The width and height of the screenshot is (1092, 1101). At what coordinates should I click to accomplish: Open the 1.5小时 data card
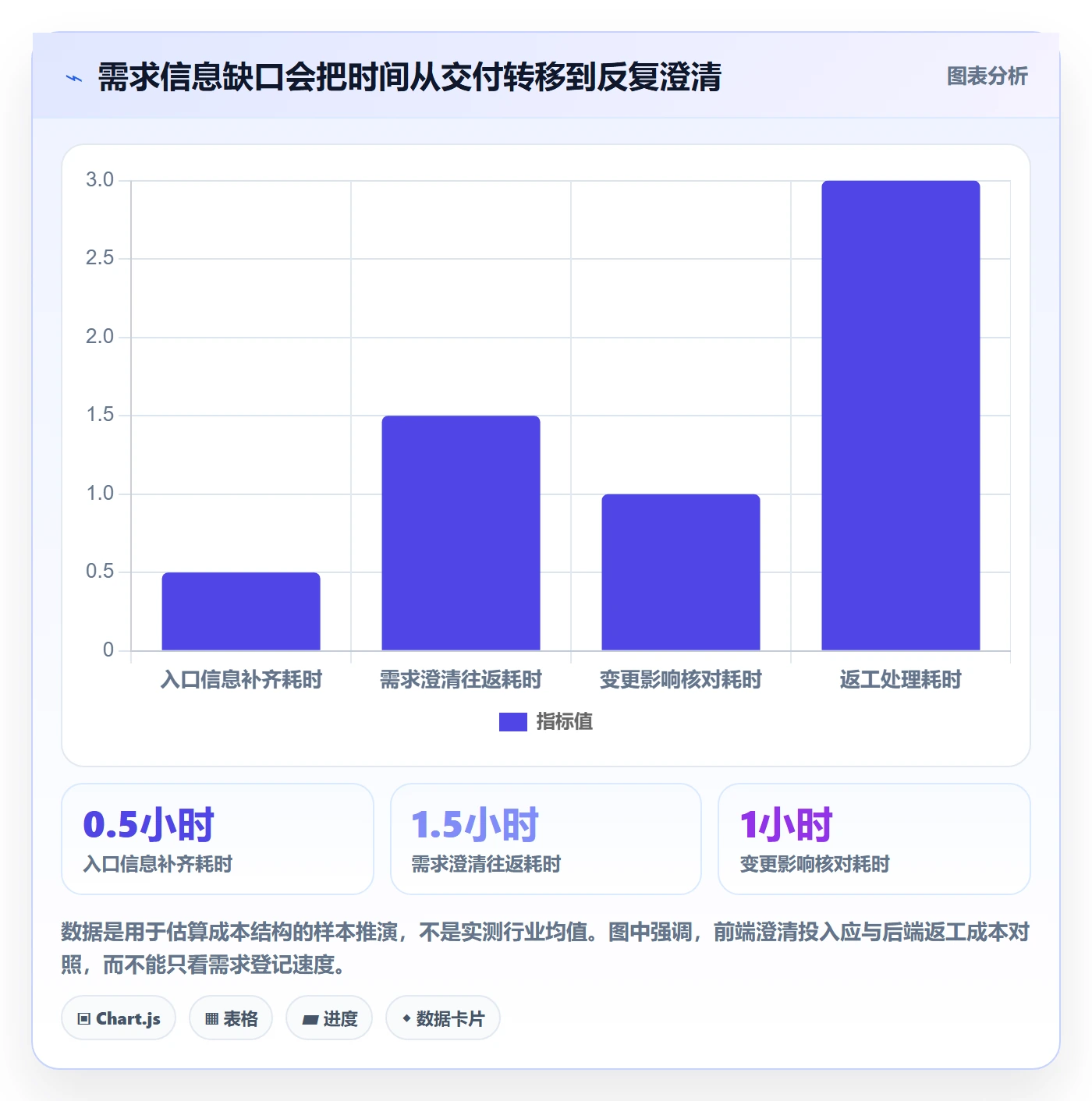[546, 839]
